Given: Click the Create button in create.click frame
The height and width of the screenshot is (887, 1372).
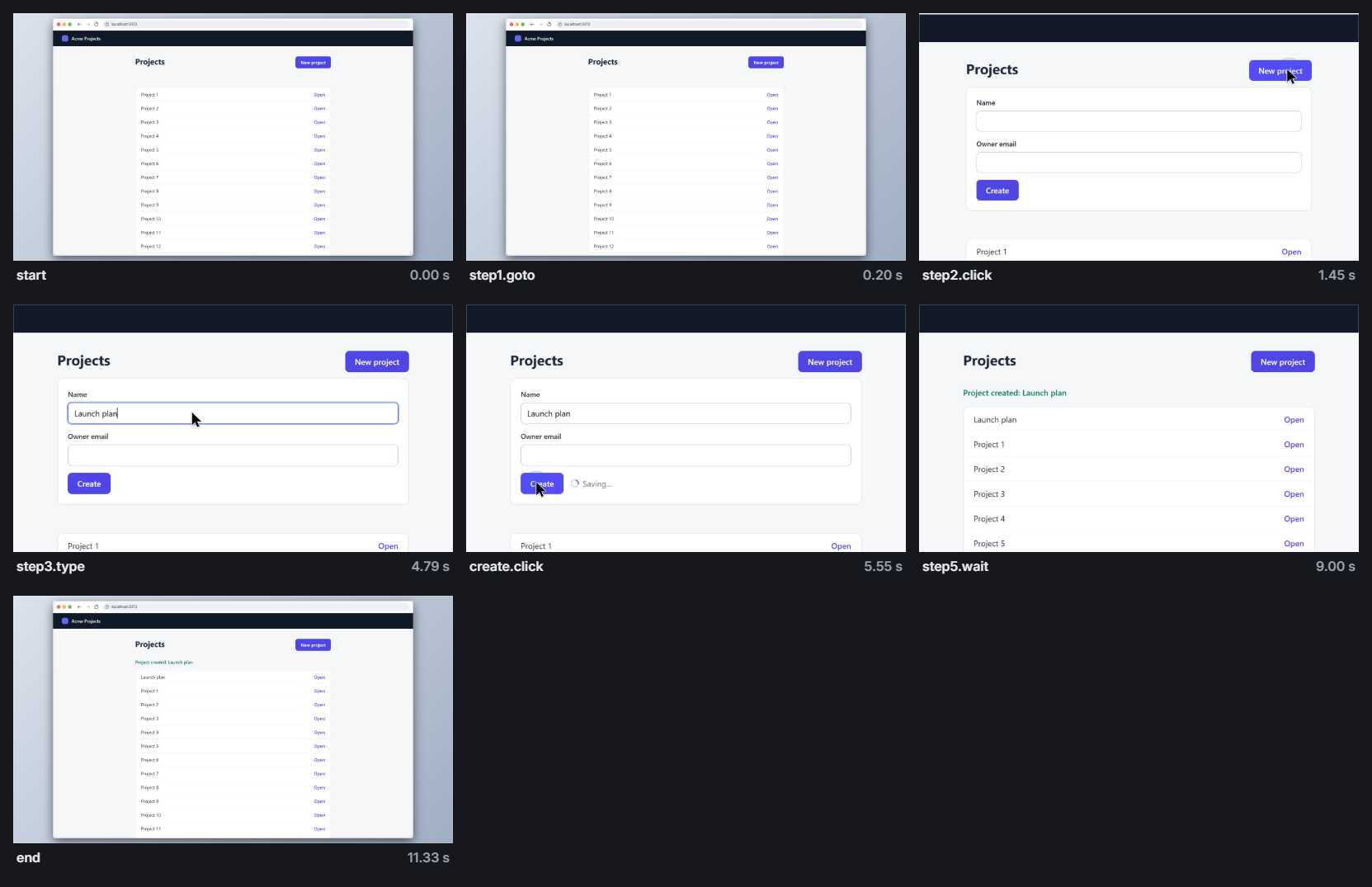Looking at the screenshot, I should (542, 484).
